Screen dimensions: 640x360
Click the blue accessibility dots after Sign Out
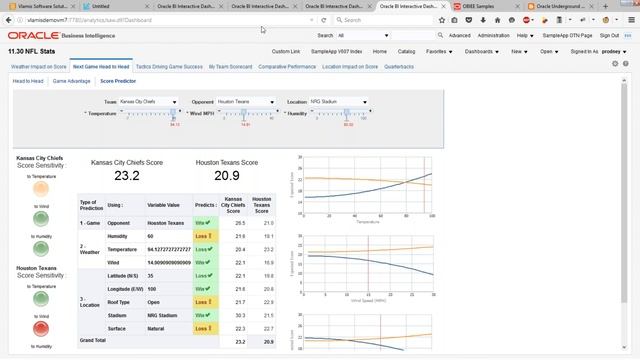click(628, 36)
